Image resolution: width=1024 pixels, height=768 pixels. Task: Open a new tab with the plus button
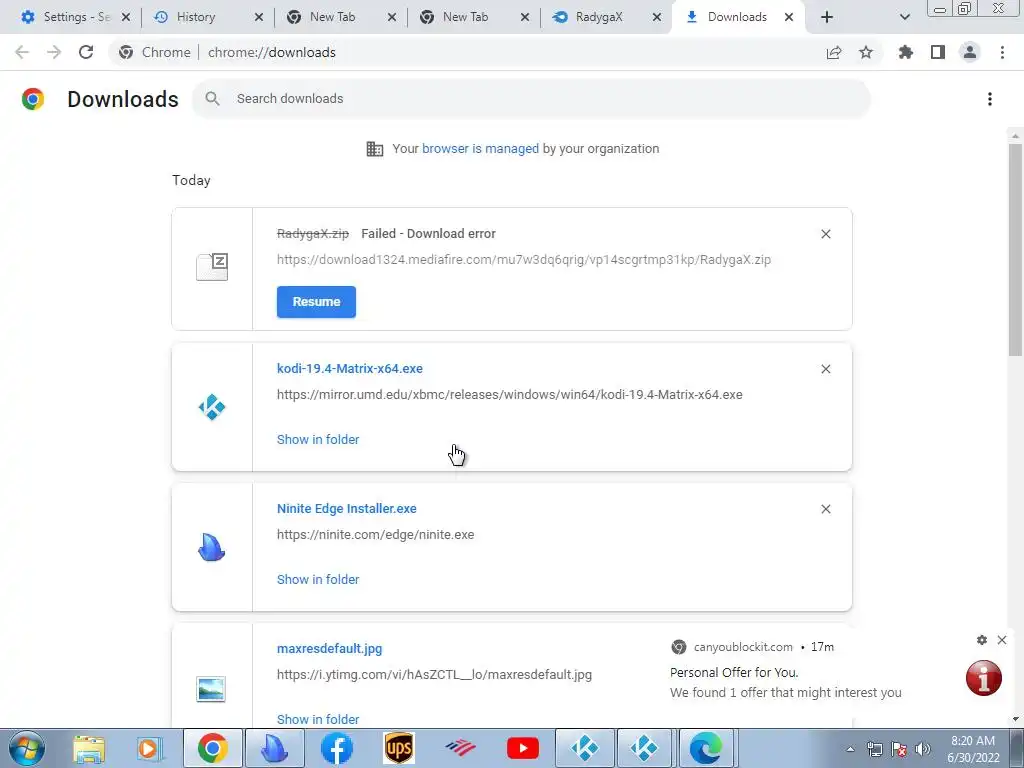click(x=827, y=17)
